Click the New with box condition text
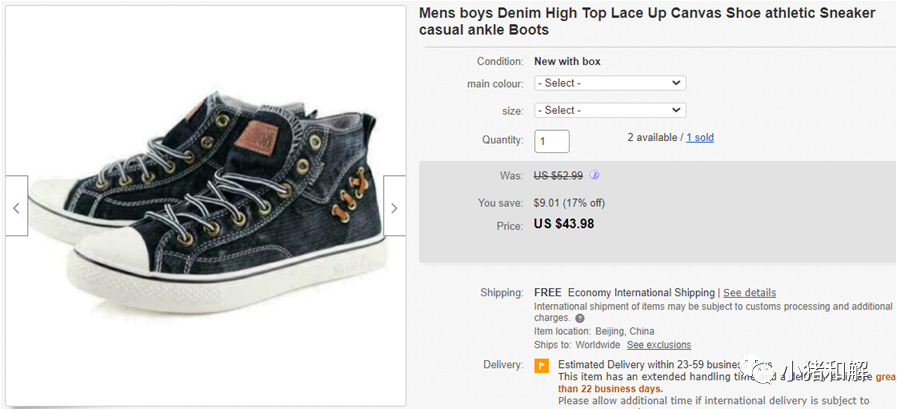The height and width of the screenshot is (410, 897). point(567,61)
